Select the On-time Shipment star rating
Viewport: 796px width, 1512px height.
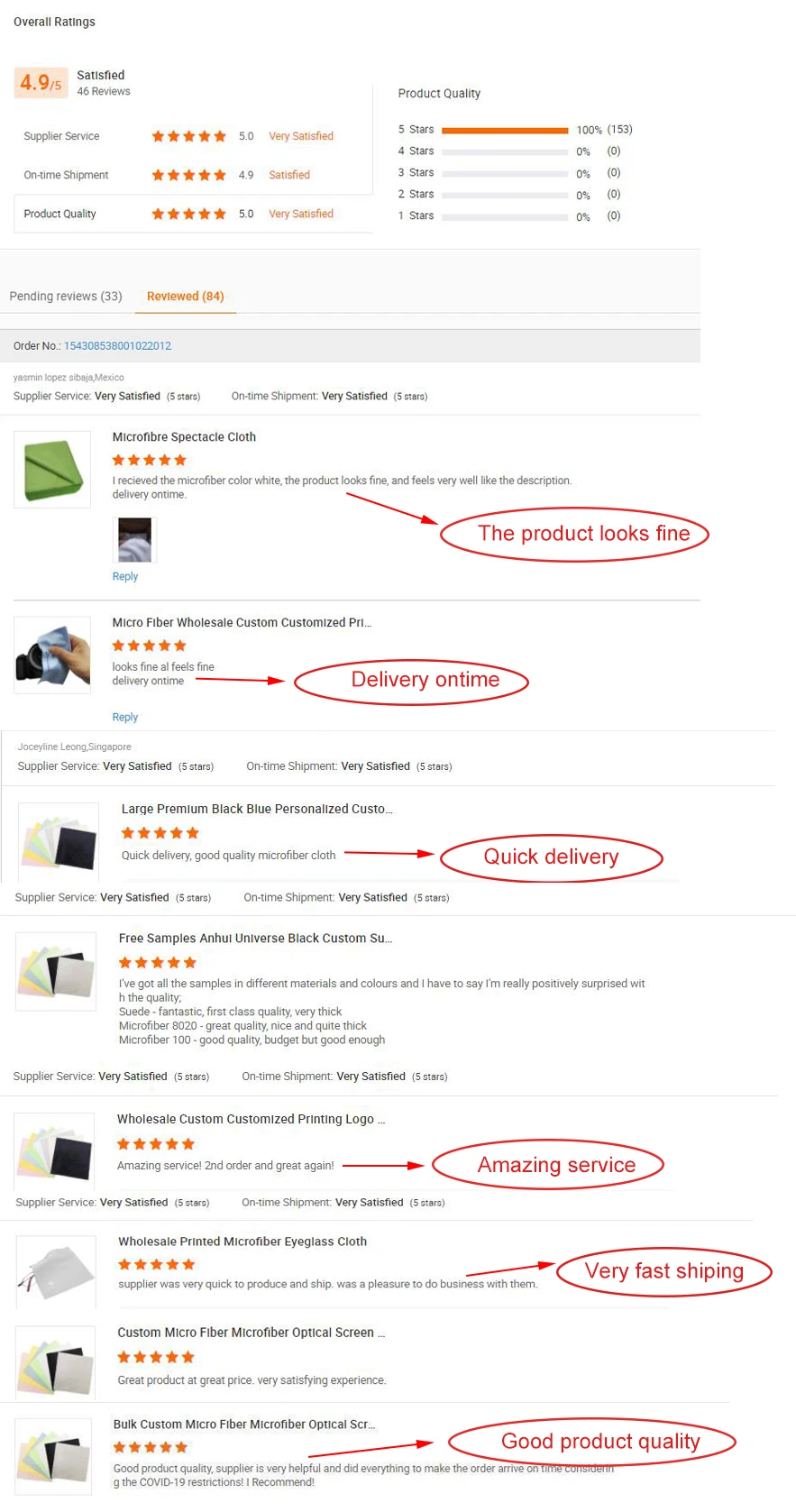tap(188, 175)
